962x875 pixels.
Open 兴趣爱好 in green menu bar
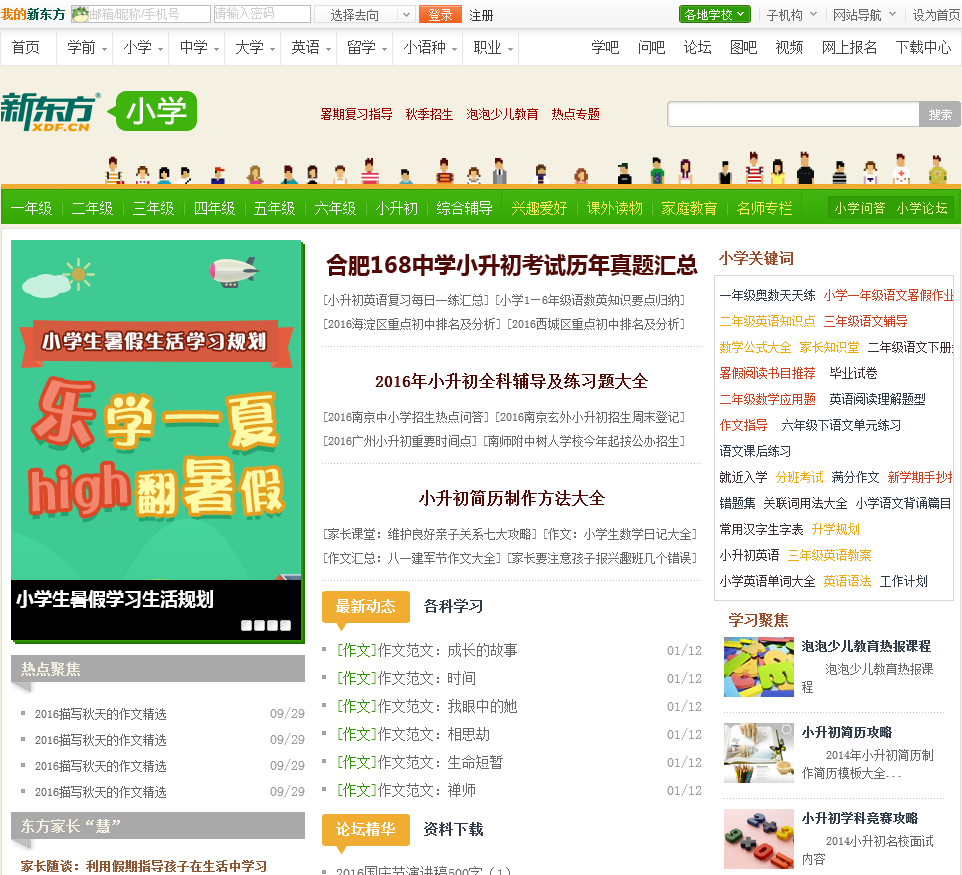tap(539, 208)
